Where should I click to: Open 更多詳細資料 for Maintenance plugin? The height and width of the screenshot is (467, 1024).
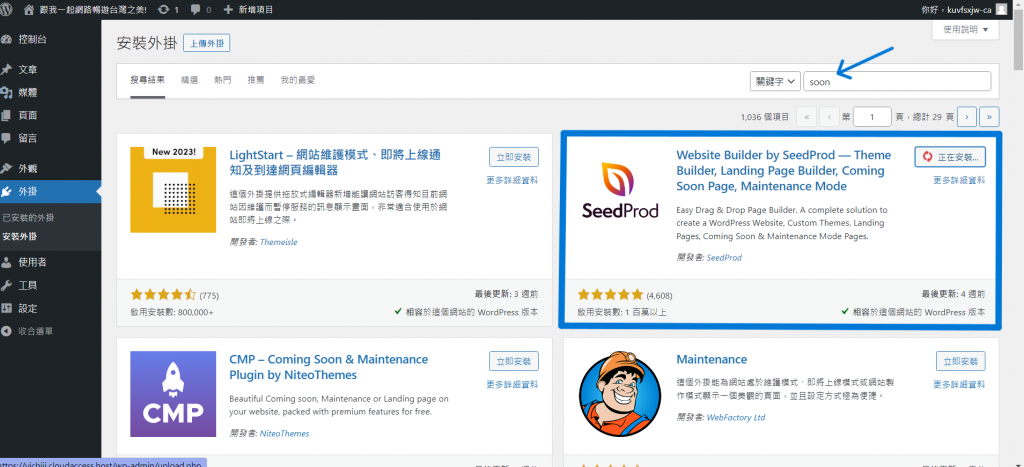pos(959,384)
